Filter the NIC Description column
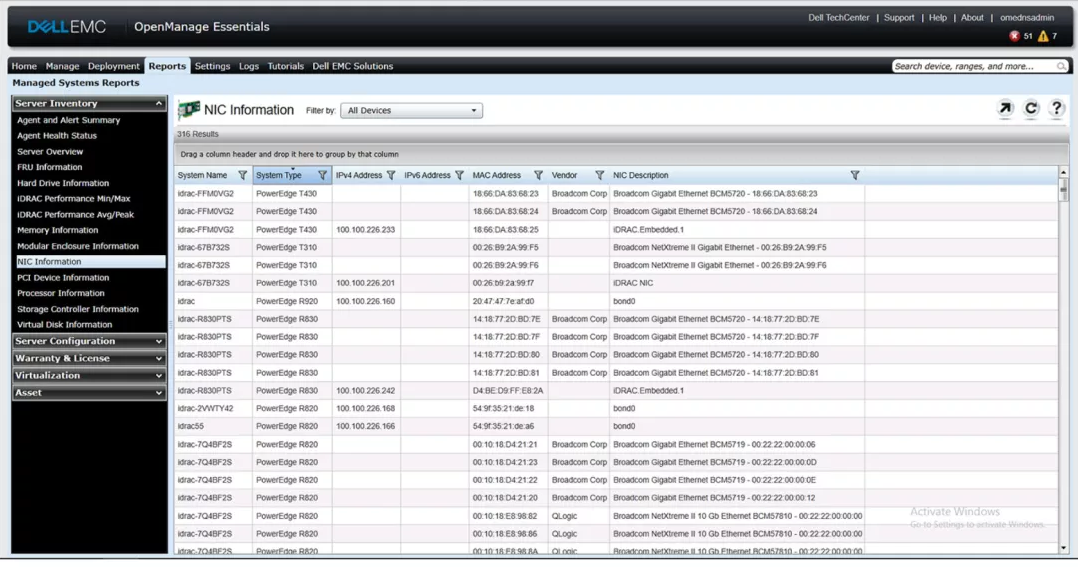The height and width of the screenshot is (567, 1078). click(855, 175)
